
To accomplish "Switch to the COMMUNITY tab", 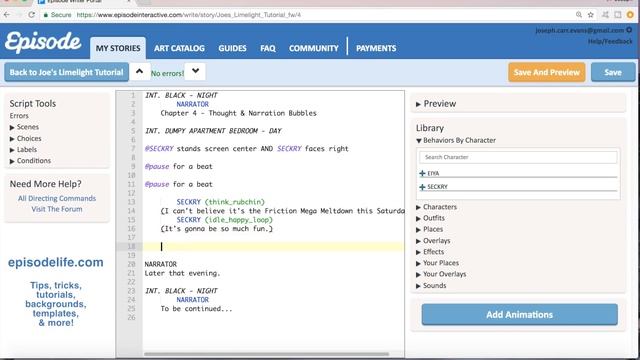I will click(313, 48).
